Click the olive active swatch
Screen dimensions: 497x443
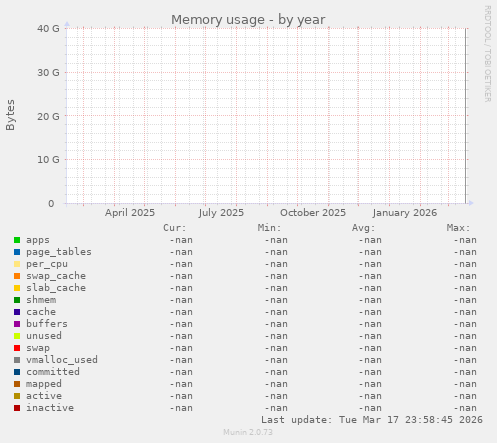point(17,396)
